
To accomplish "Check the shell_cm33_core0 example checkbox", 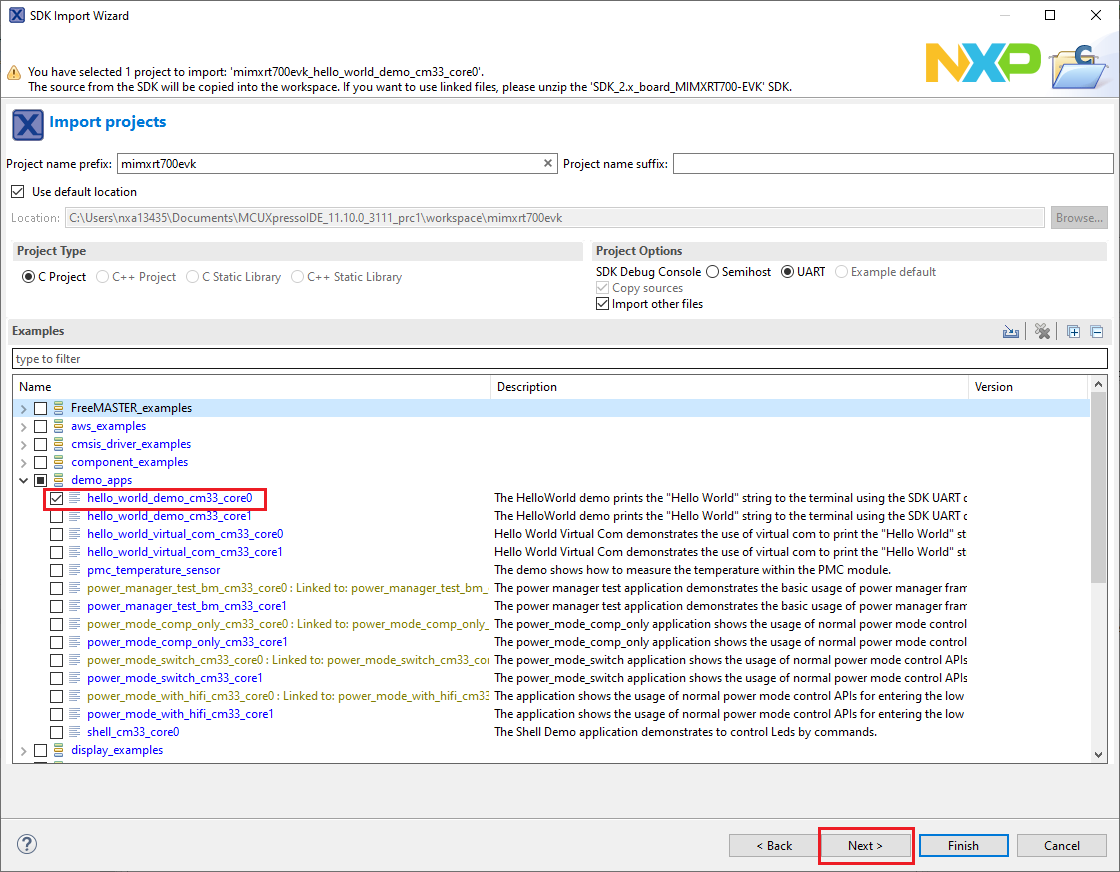I will pos(57,732).
